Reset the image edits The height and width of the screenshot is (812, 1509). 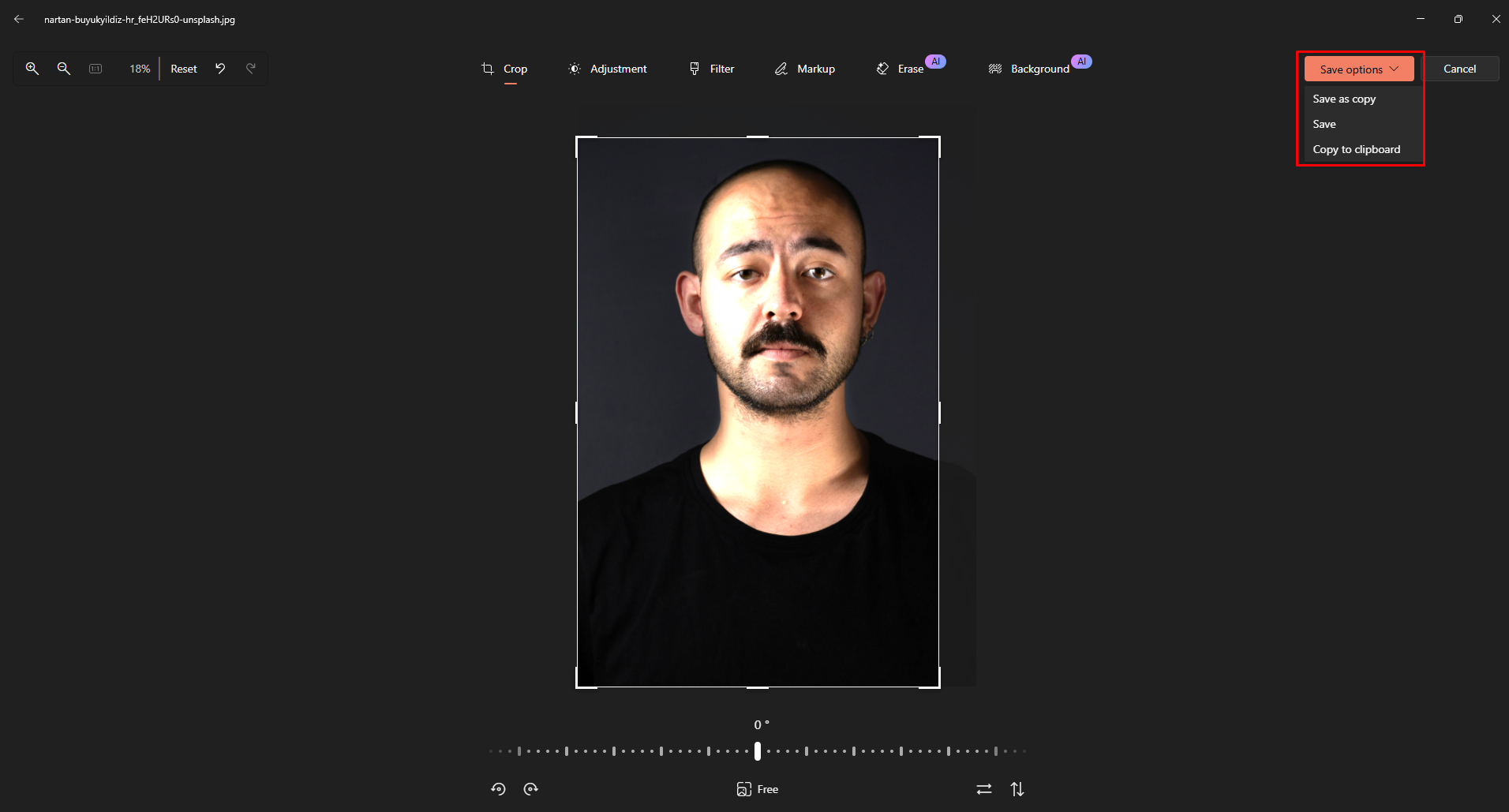tap(183, 69)
